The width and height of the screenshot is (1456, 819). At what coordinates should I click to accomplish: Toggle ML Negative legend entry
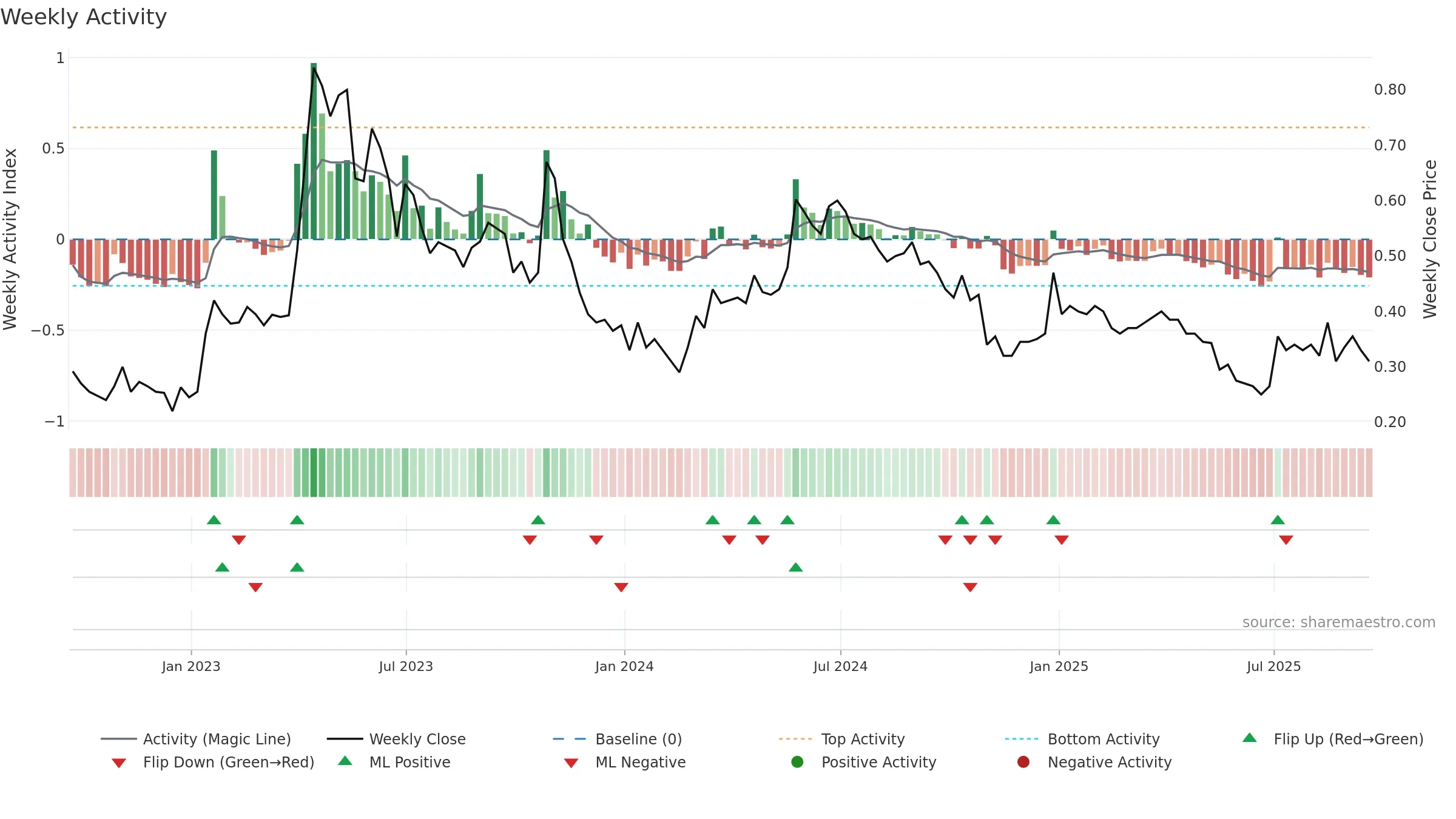click(625, 762)
